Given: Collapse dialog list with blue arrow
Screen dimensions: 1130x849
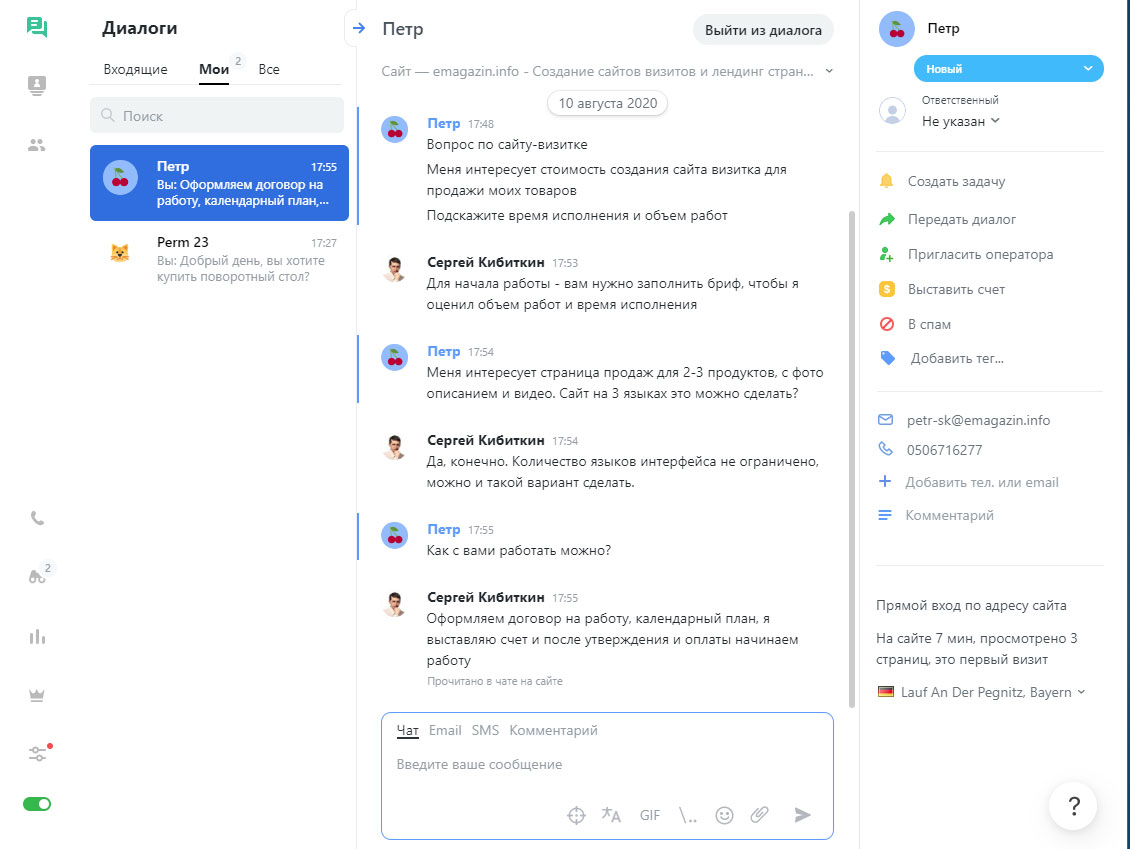Looking at the screenshot, I should point(359,29).
